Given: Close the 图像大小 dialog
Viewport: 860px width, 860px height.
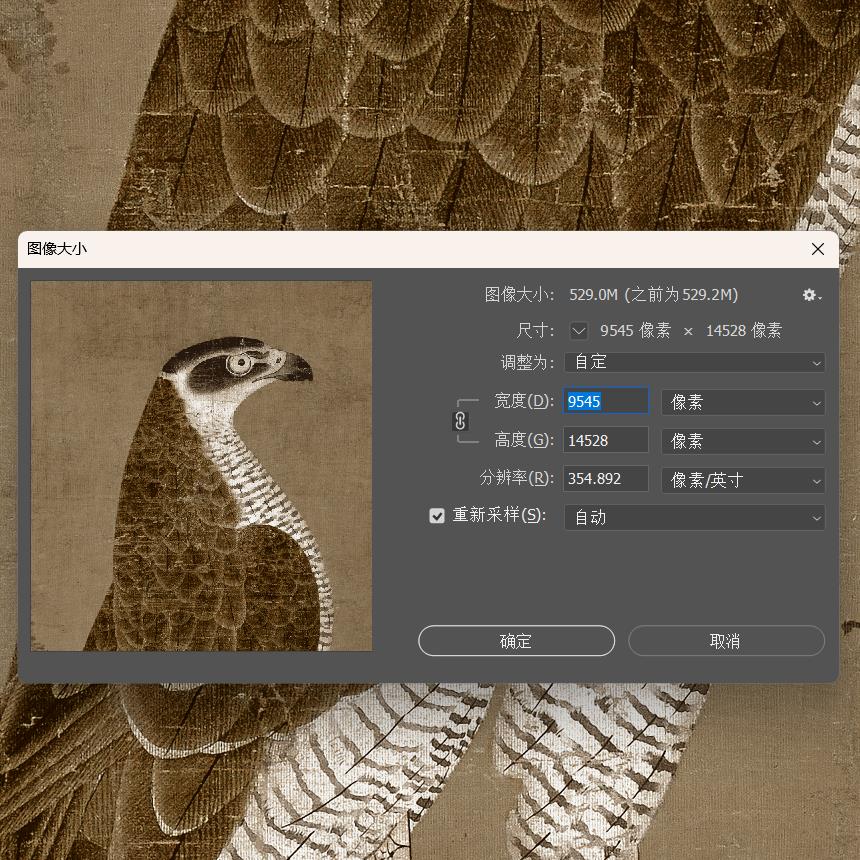Looking at the screenshot, I should tap(818, 249).
